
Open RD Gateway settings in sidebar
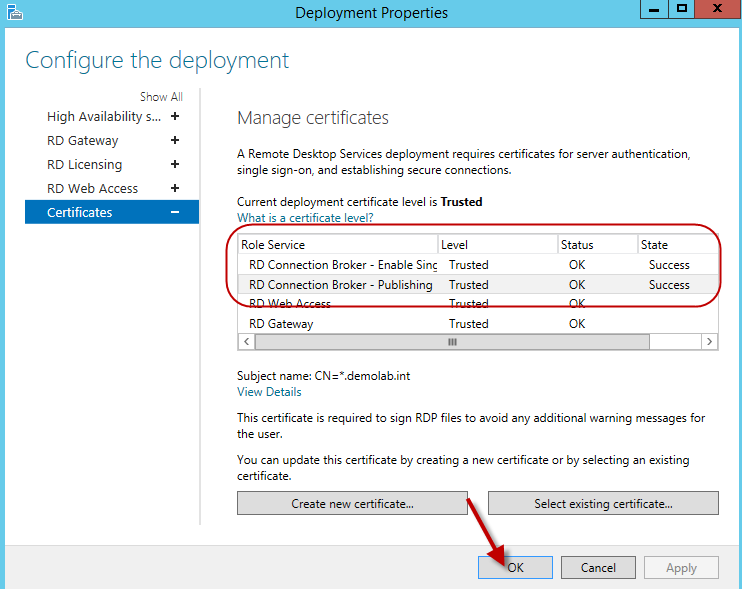pyautogui.click(x=82, y=140)
